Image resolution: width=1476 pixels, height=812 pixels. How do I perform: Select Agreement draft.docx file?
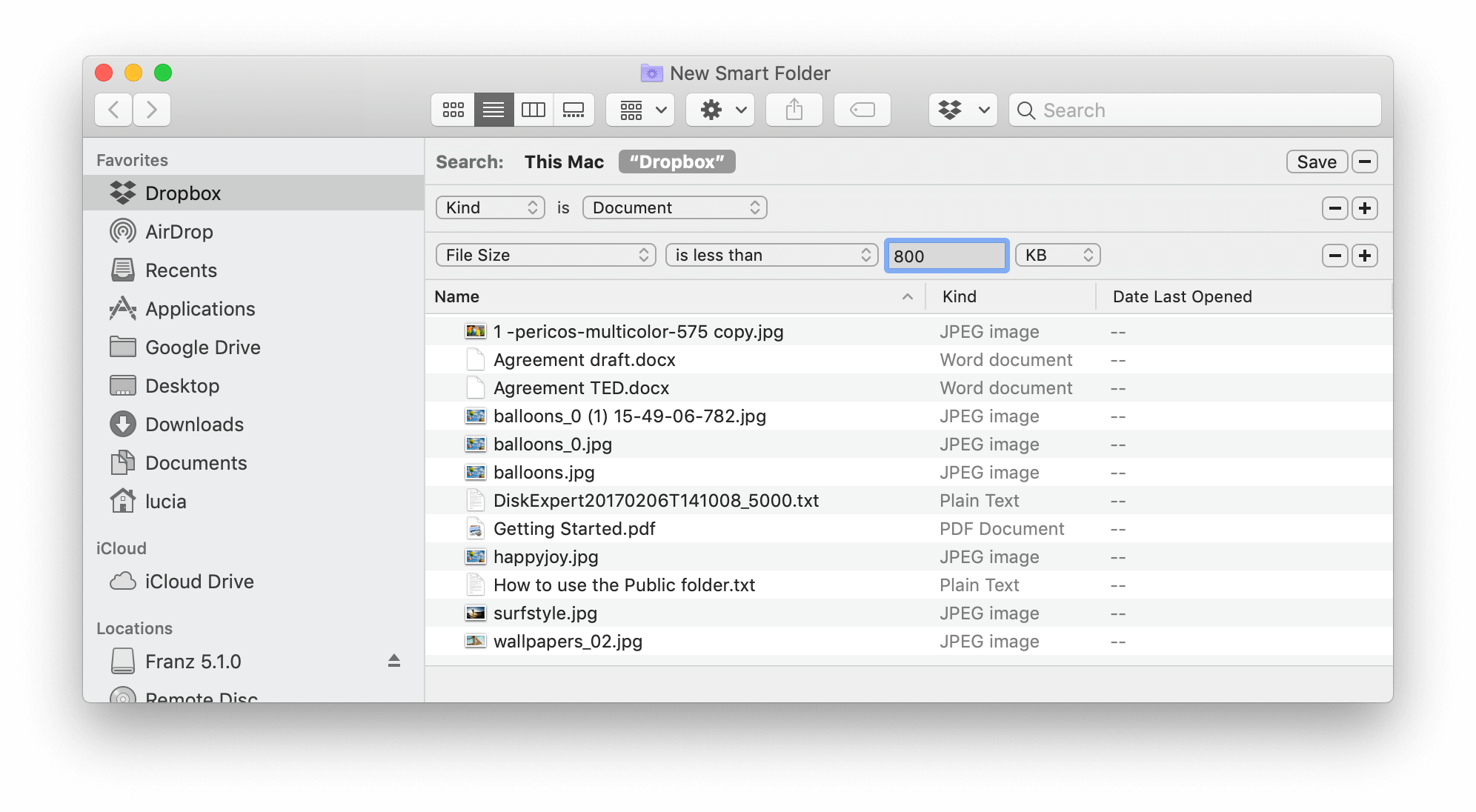pyautogui.click(x=909, y=360)
